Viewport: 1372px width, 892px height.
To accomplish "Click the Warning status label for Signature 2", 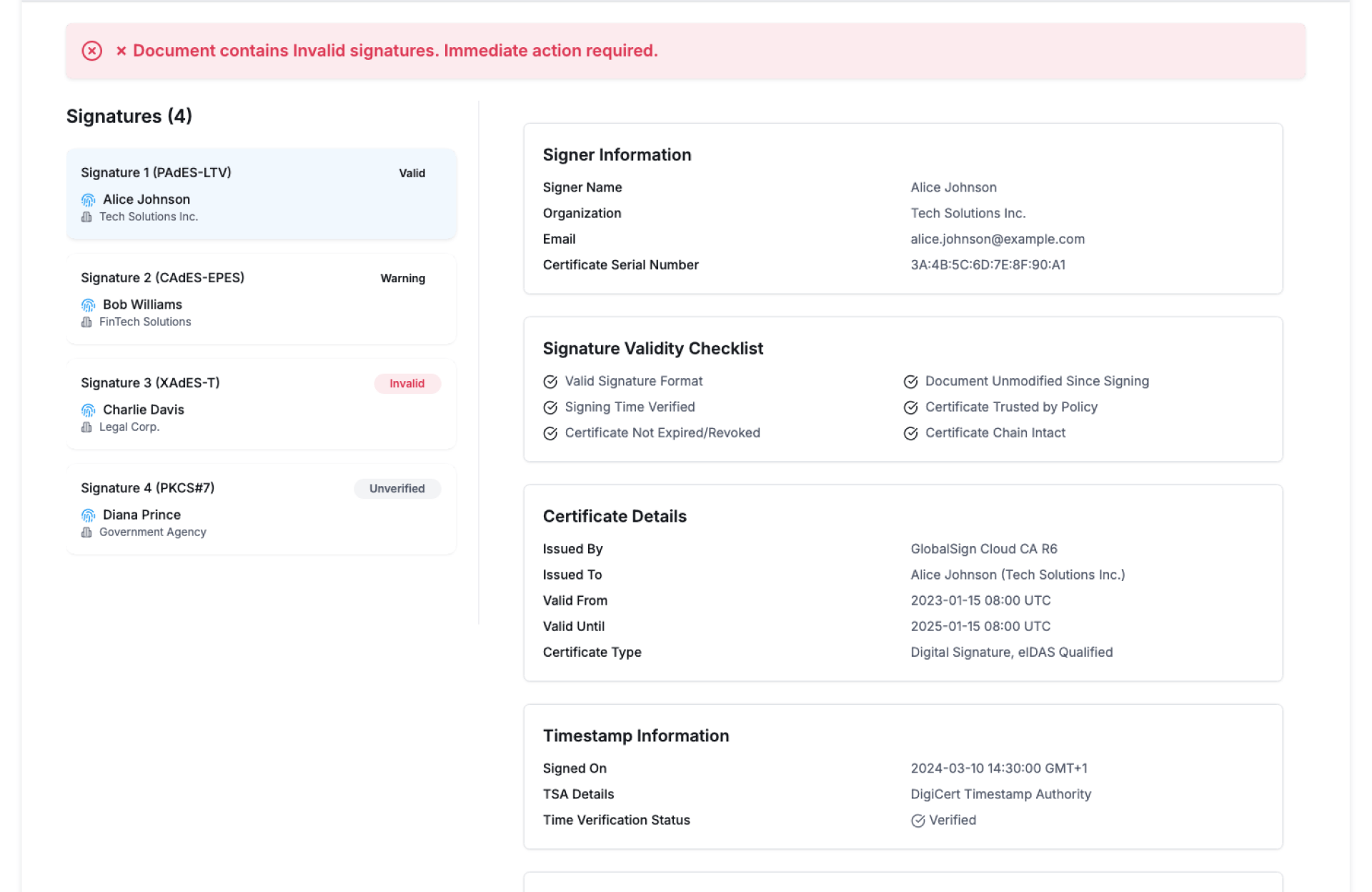I will click(x=402, y=279).
